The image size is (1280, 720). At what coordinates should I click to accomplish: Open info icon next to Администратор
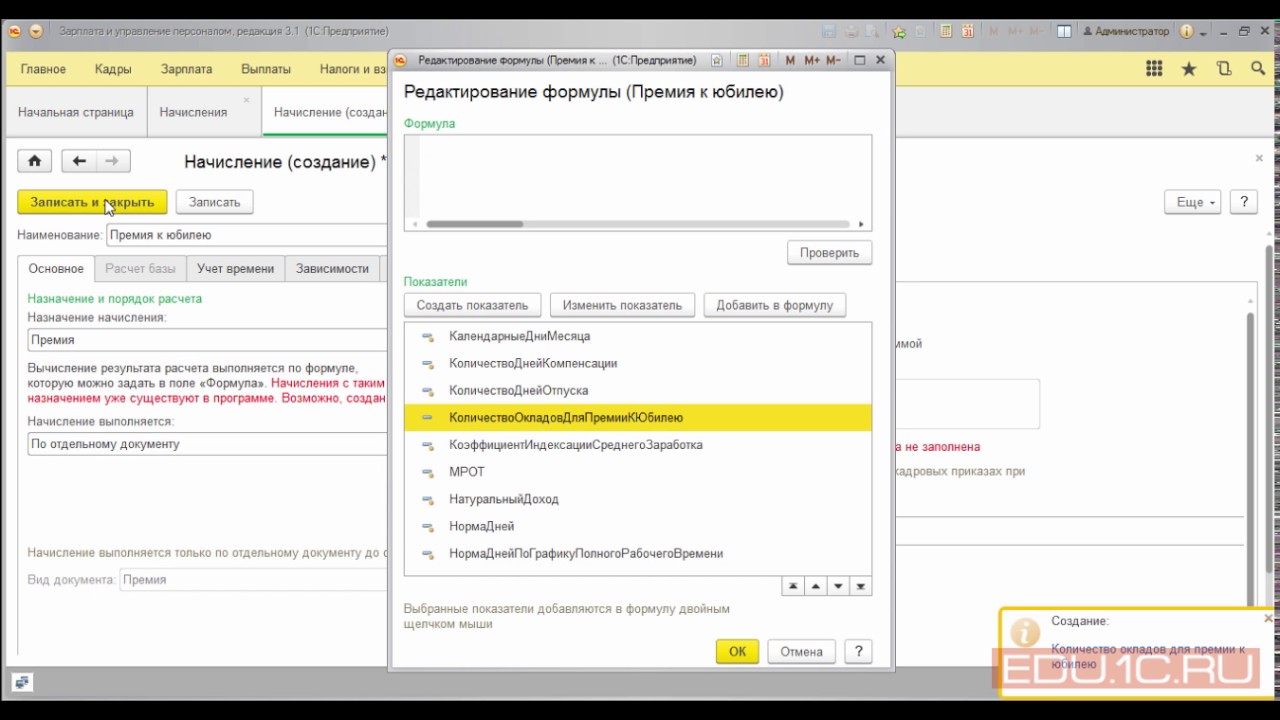(x=1186, y=31)
